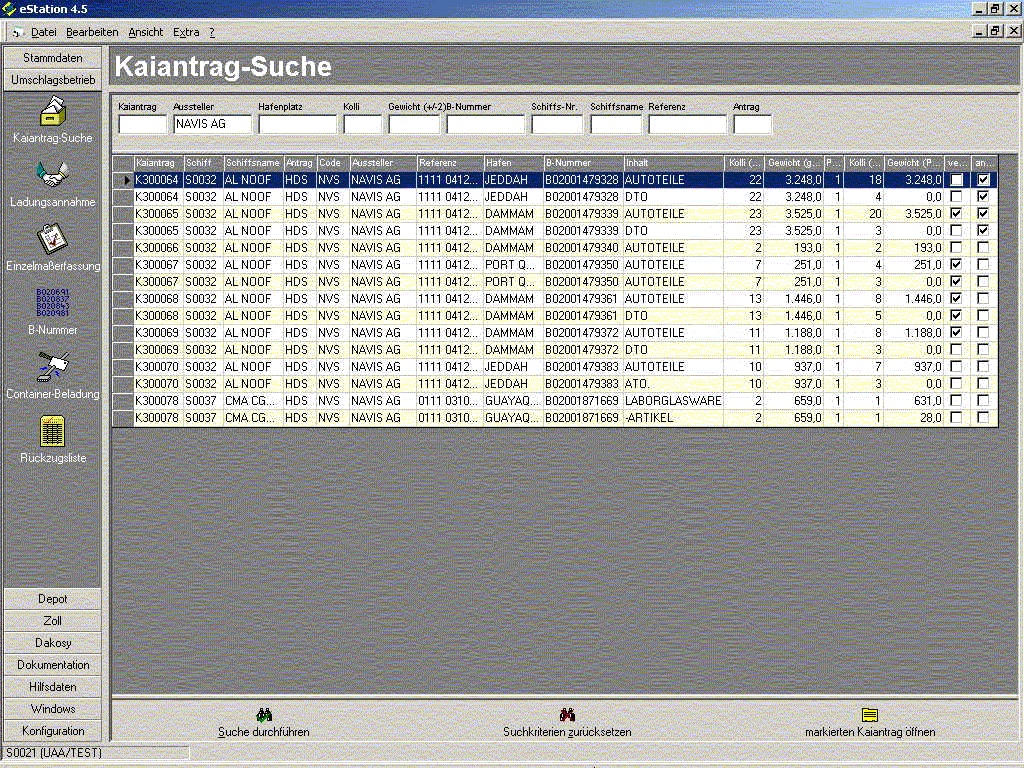
Task: Uncheck the 've...' checkbox in first K300065 row
Action: (x=957, y=214)
